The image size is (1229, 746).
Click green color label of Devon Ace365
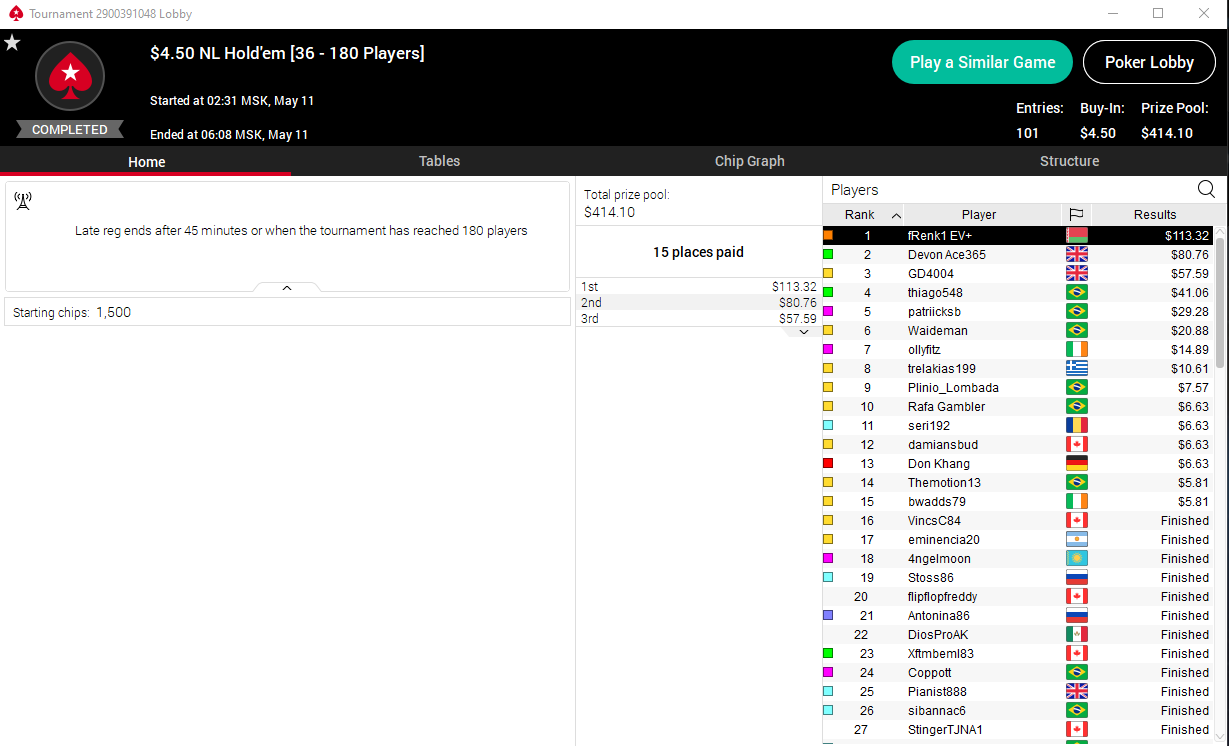click(x=828, y=254)
